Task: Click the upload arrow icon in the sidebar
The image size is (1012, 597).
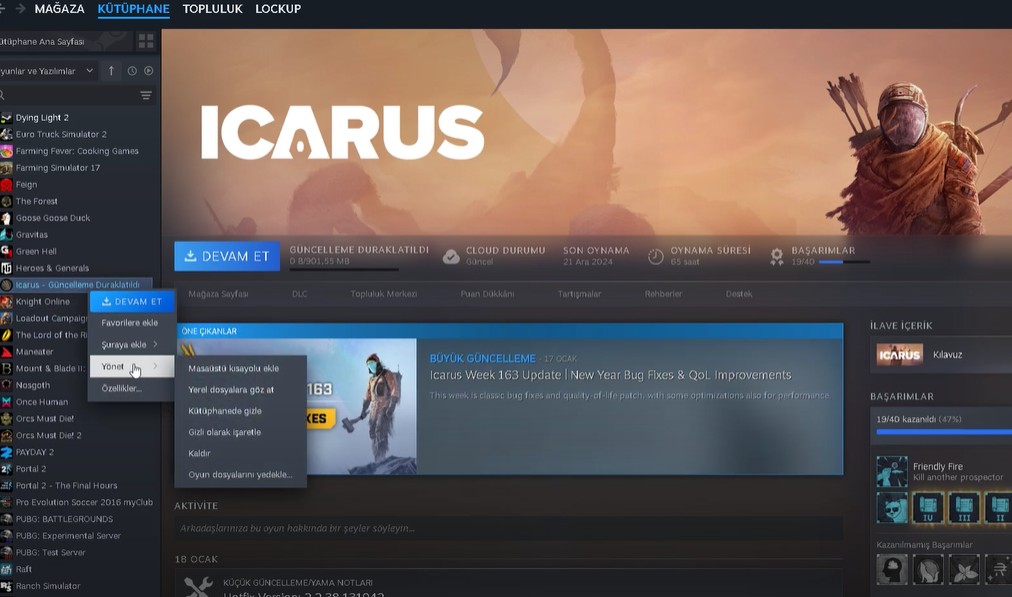Action: click(112, 70)
